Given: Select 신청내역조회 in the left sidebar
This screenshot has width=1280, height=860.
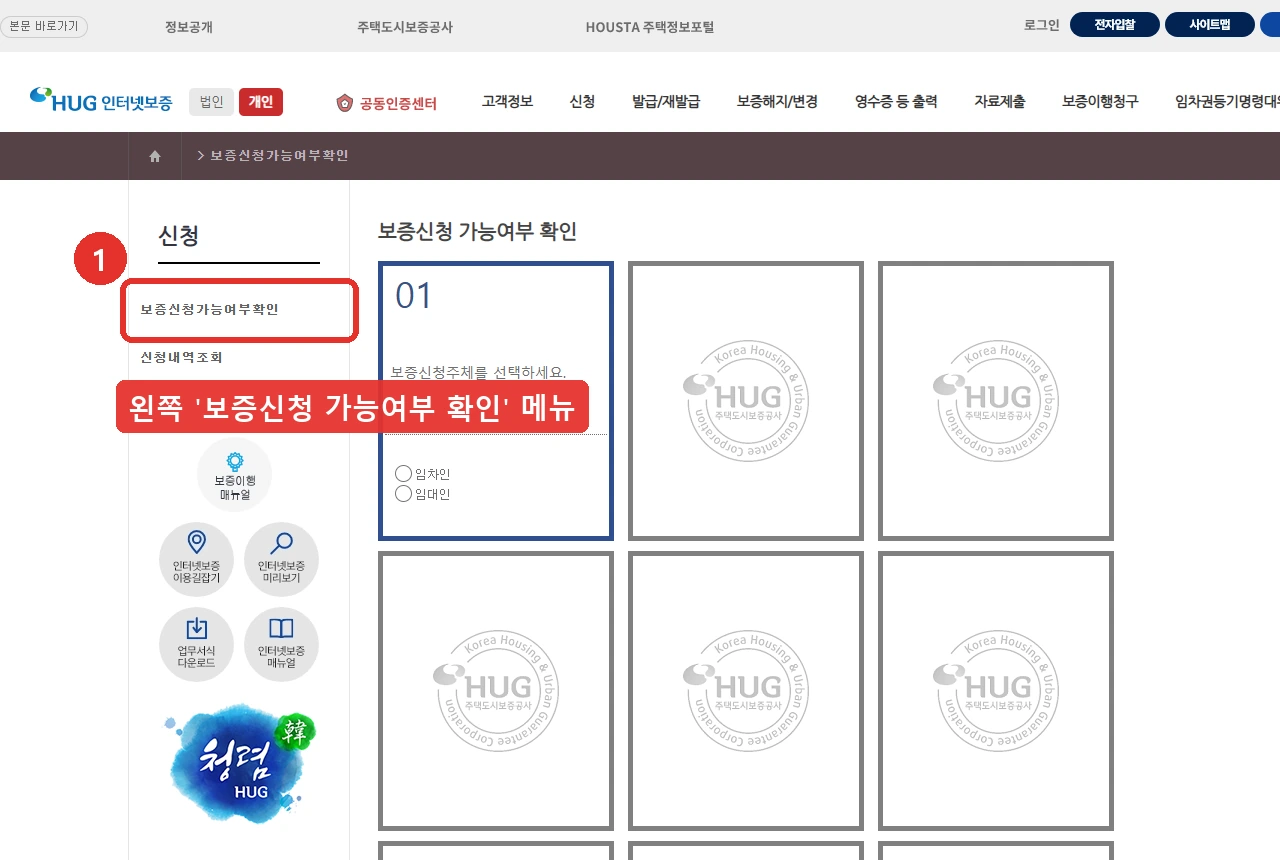Looking at the screenshot, I should [x=181, y=357].
